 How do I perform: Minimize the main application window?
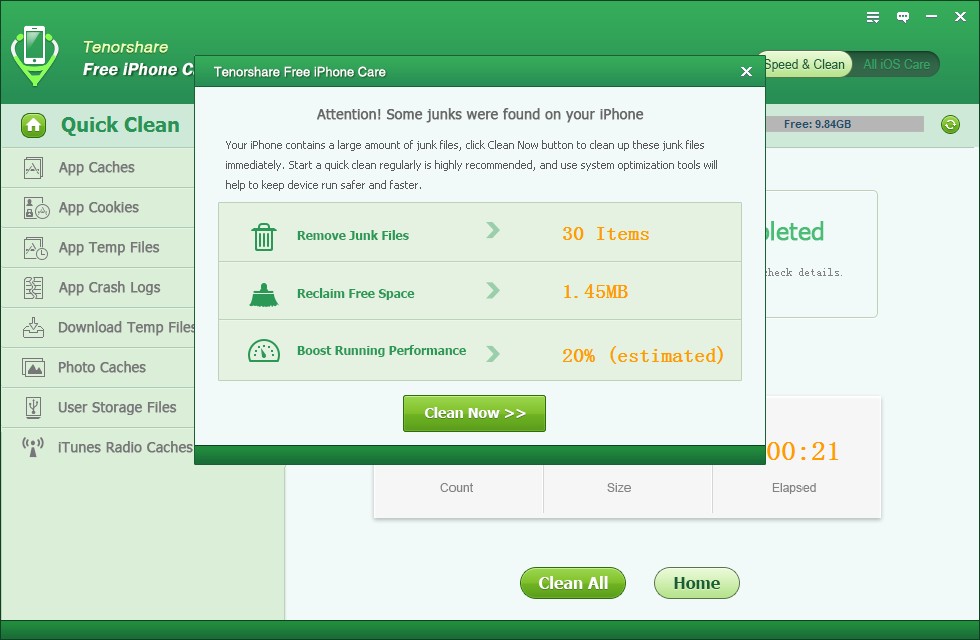pos(931,16)
